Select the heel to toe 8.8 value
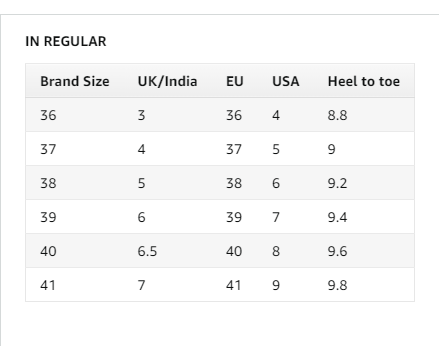 pos(337,115)
